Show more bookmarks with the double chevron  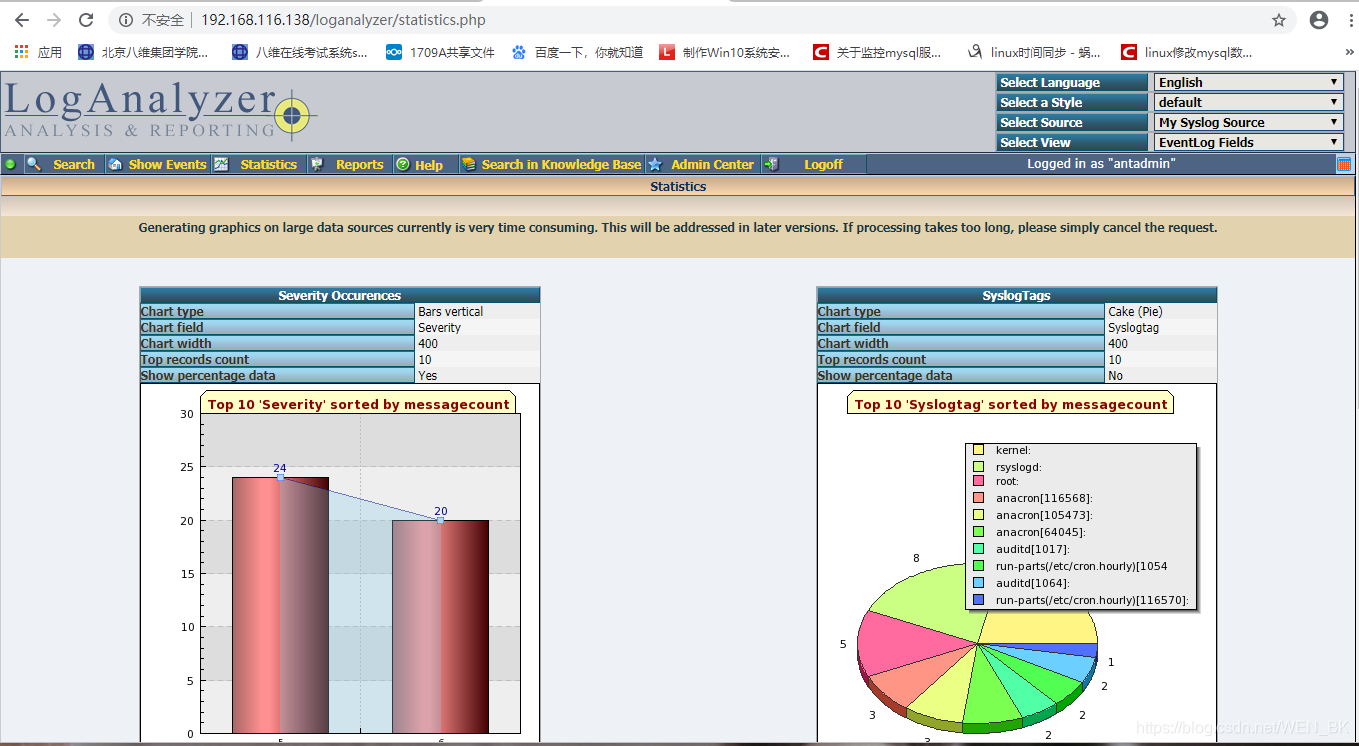[1350, 52]
